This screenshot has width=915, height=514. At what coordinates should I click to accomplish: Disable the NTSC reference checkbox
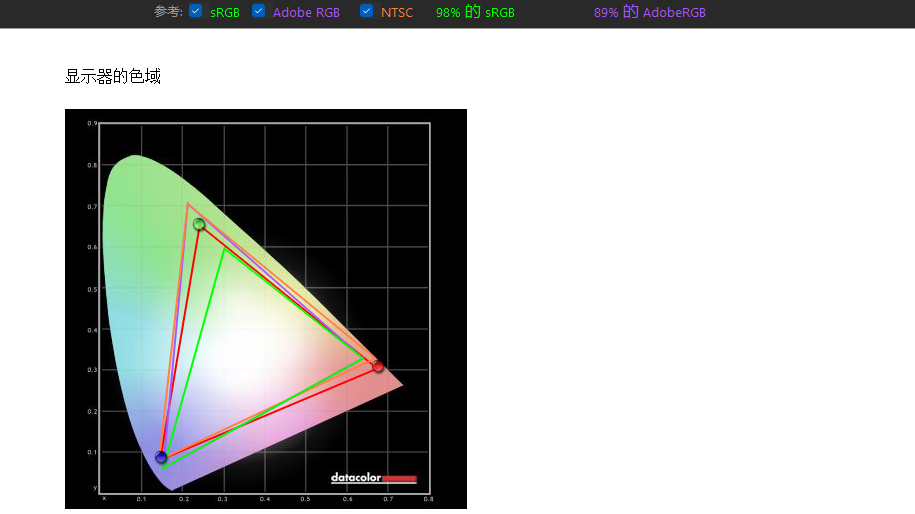pyautogui.click(x=366, y=11)
